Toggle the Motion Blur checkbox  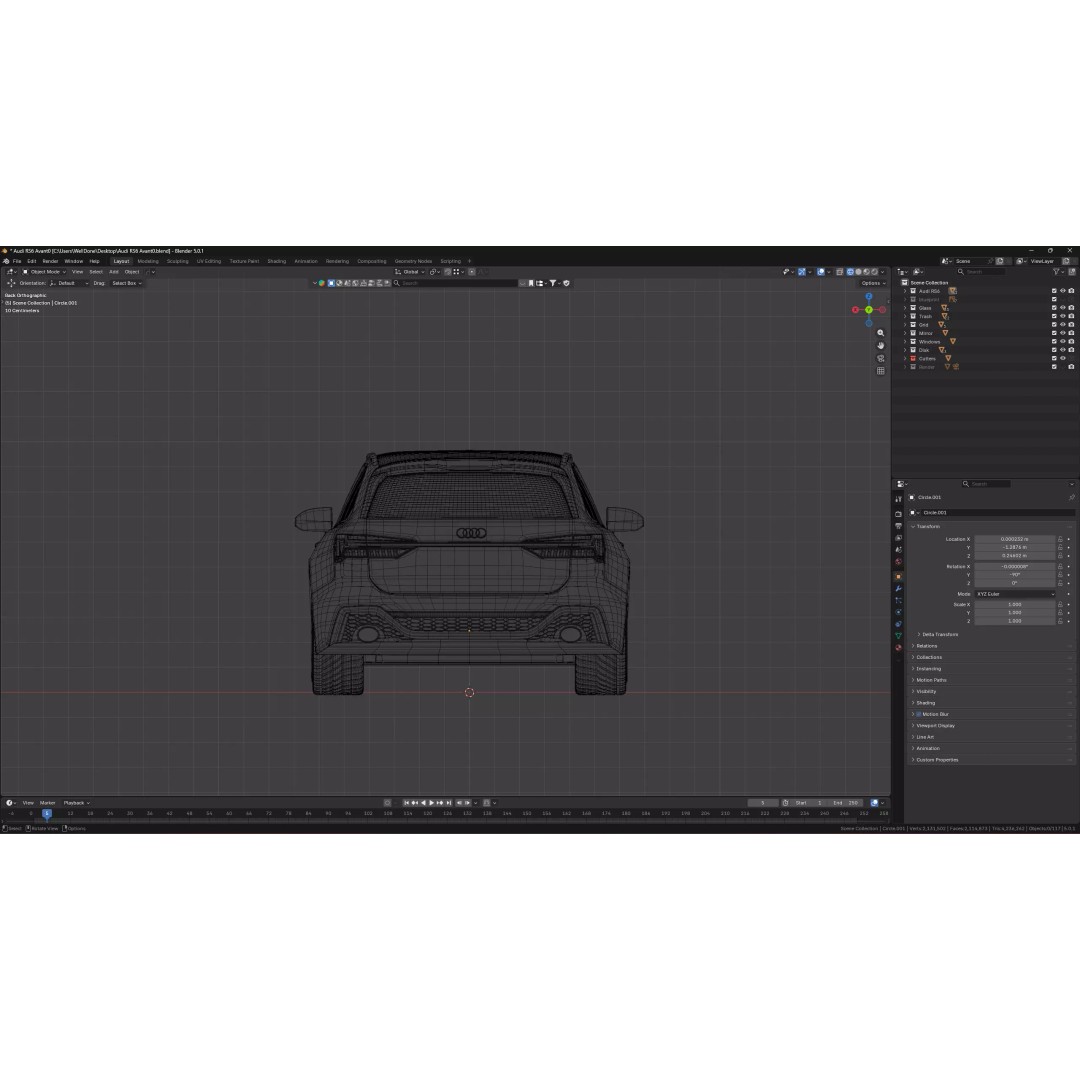pyautogui.click(x=919, y=714)
